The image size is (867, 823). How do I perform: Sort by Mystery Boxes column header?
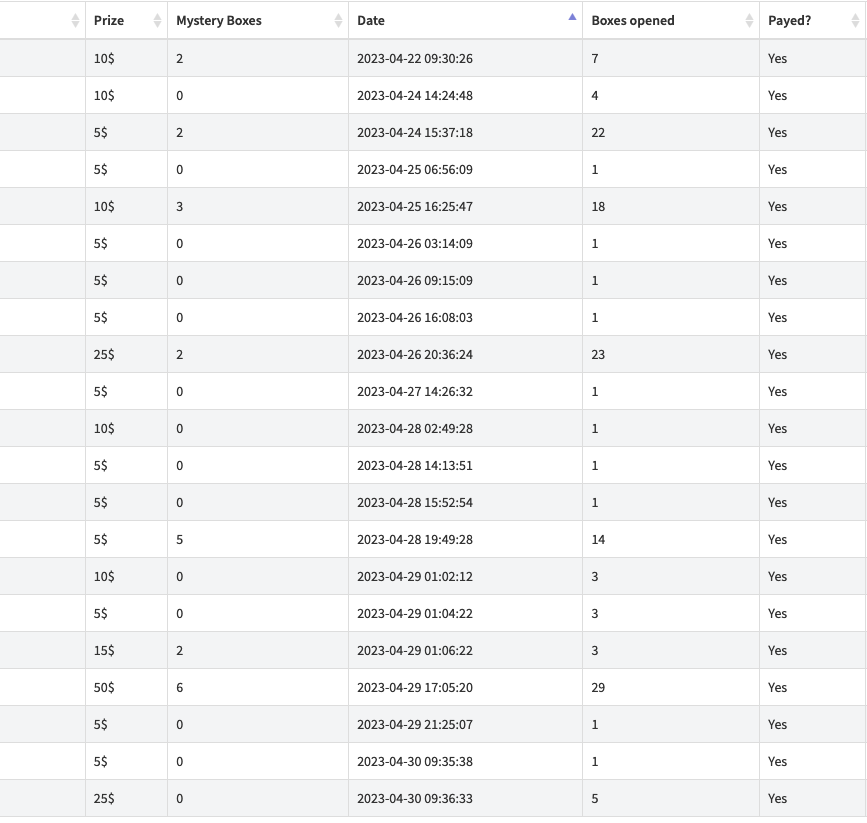click(x=258, y=20)
